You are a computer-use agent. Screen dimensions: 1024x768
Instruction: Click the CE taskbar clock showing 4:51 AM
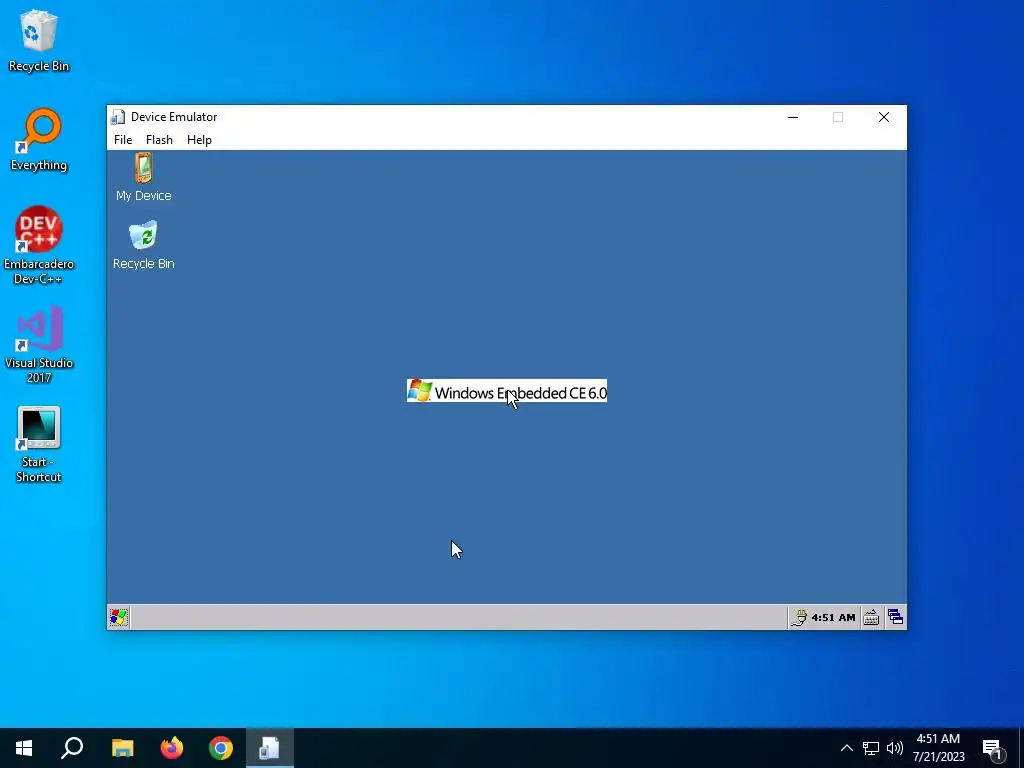coord(833,617)
